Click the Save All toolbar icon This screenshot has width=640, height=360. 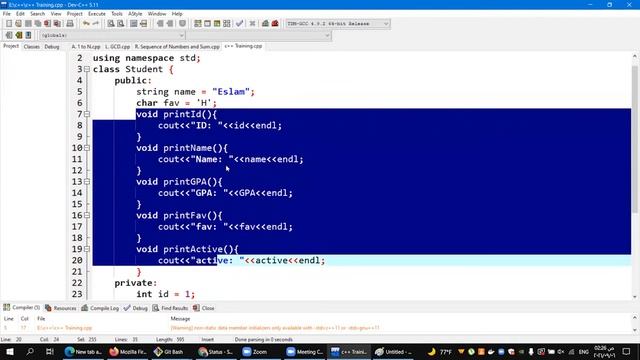coord(38,24)
